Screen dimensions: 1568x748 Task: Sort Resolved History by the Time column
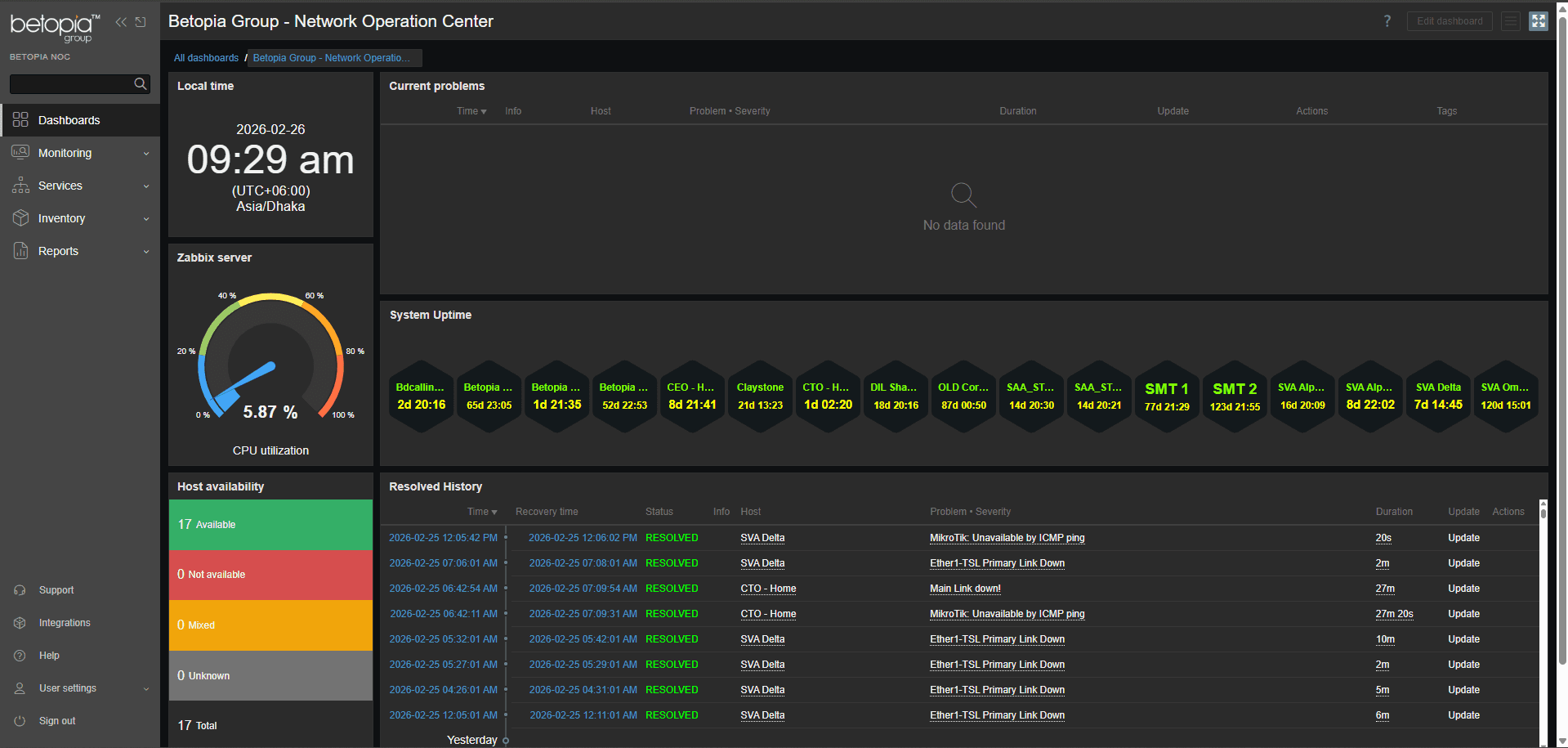(482, 512)
